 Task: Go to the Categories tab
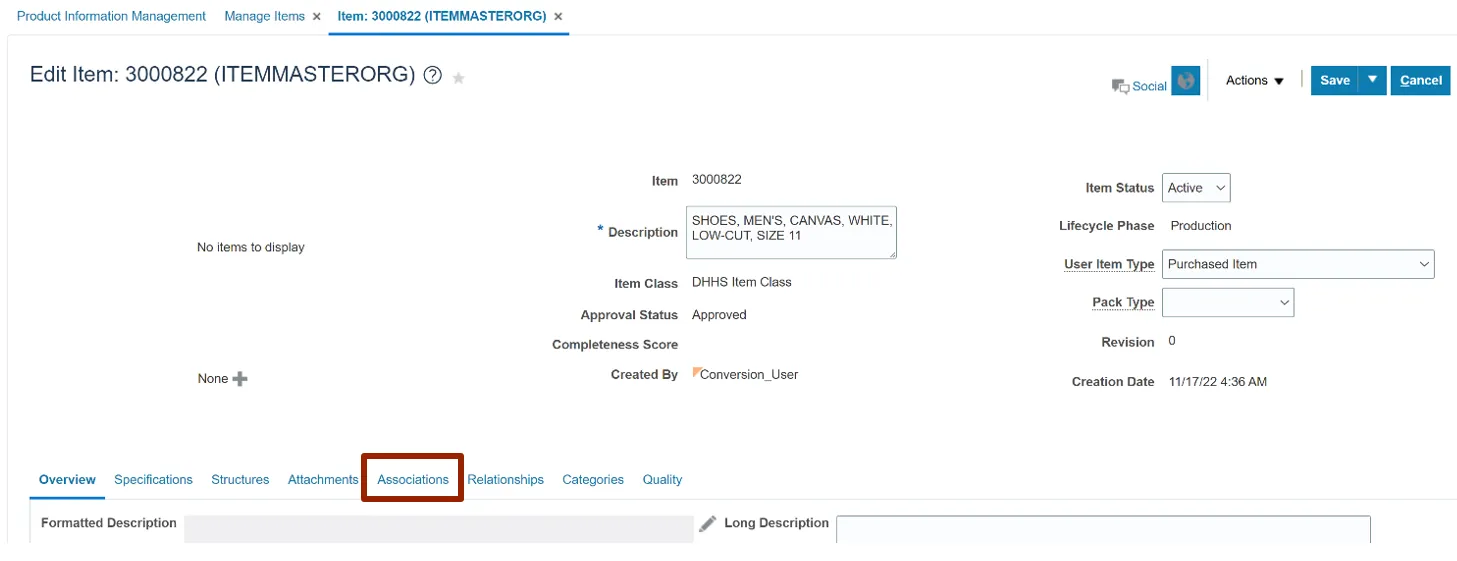pos(593,480)
